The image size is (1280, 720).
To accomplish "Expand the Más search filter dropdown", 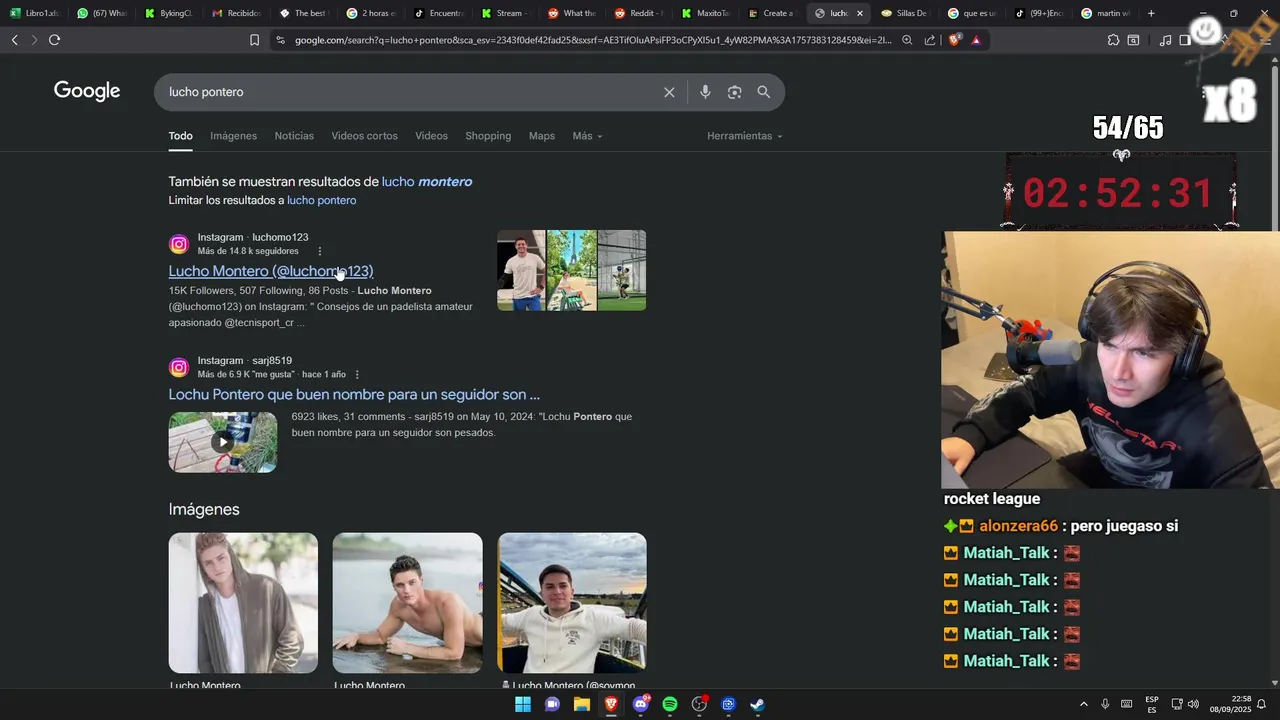I will tap(587, 136).
